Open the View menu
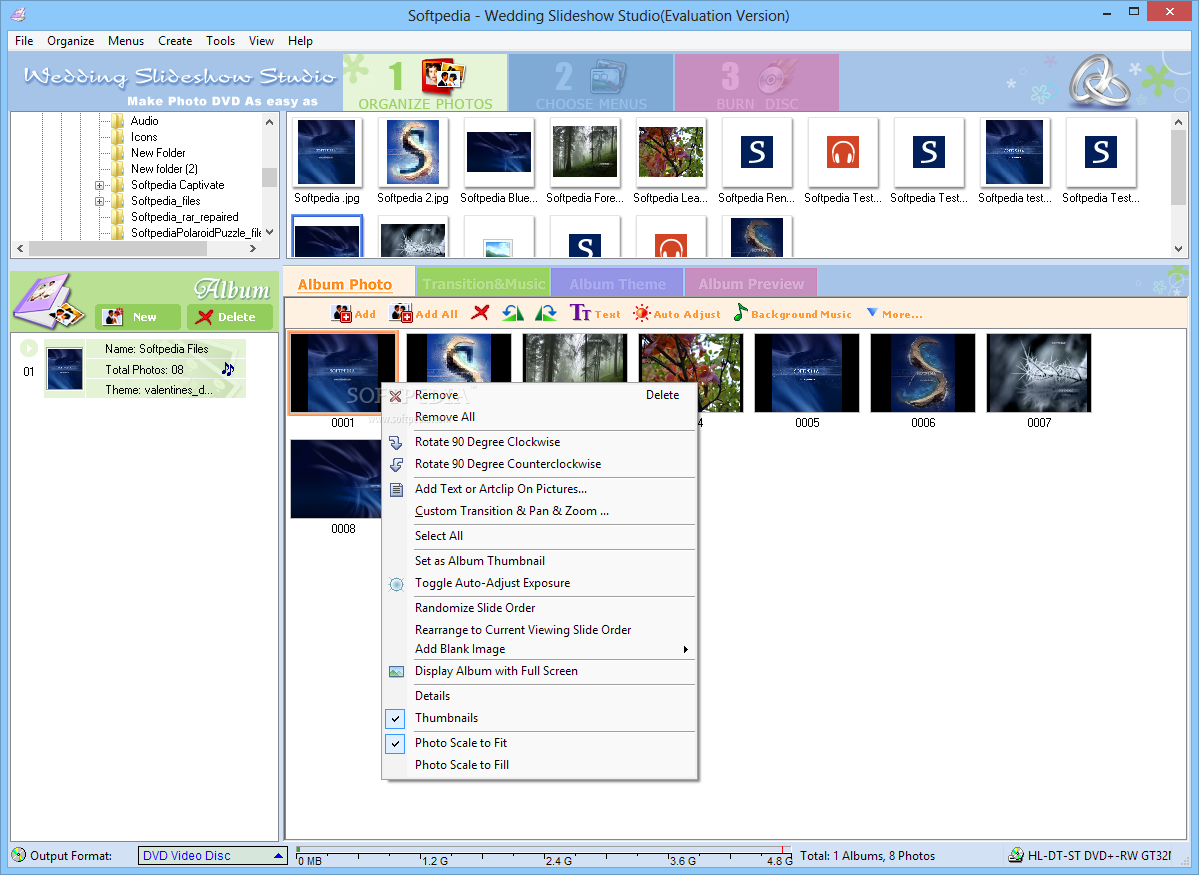The width and height of the screenshot is (1199, 875). coord(261,41)
